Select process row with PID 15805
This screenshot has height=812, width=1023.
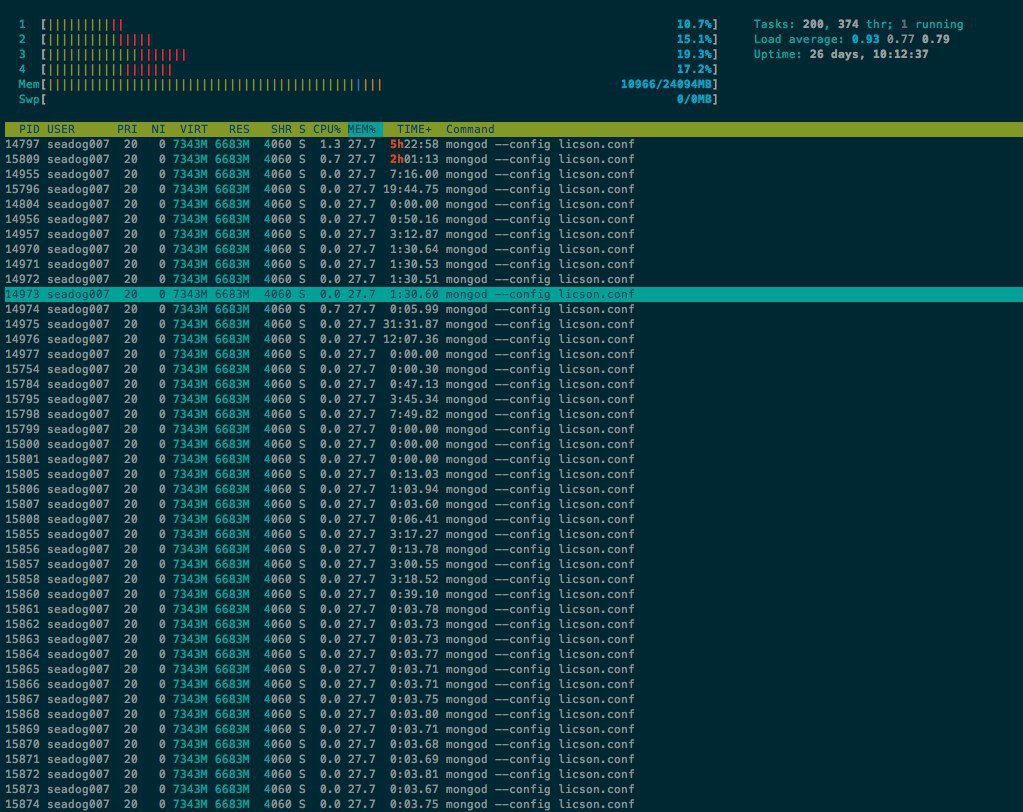coord(512,474)
